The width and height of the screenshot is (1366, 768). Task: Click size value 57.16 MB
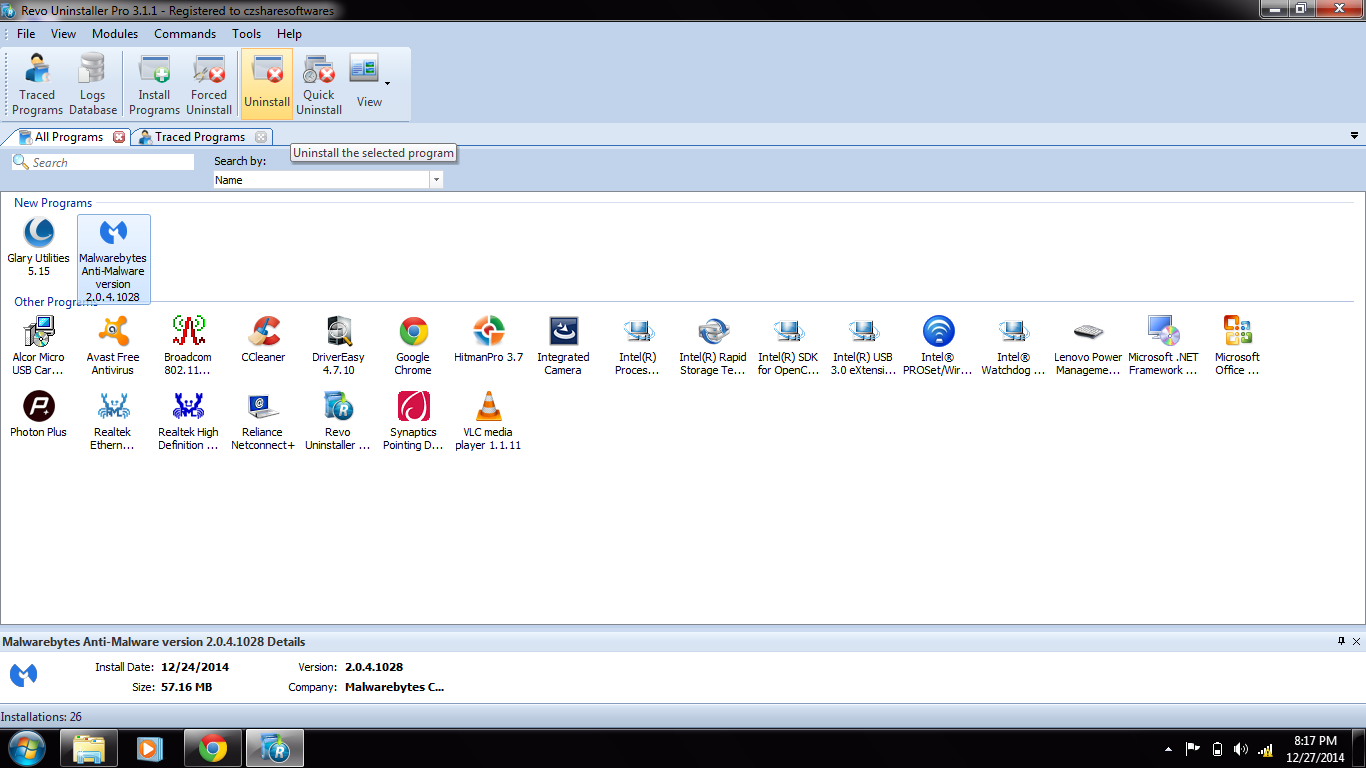186,687
